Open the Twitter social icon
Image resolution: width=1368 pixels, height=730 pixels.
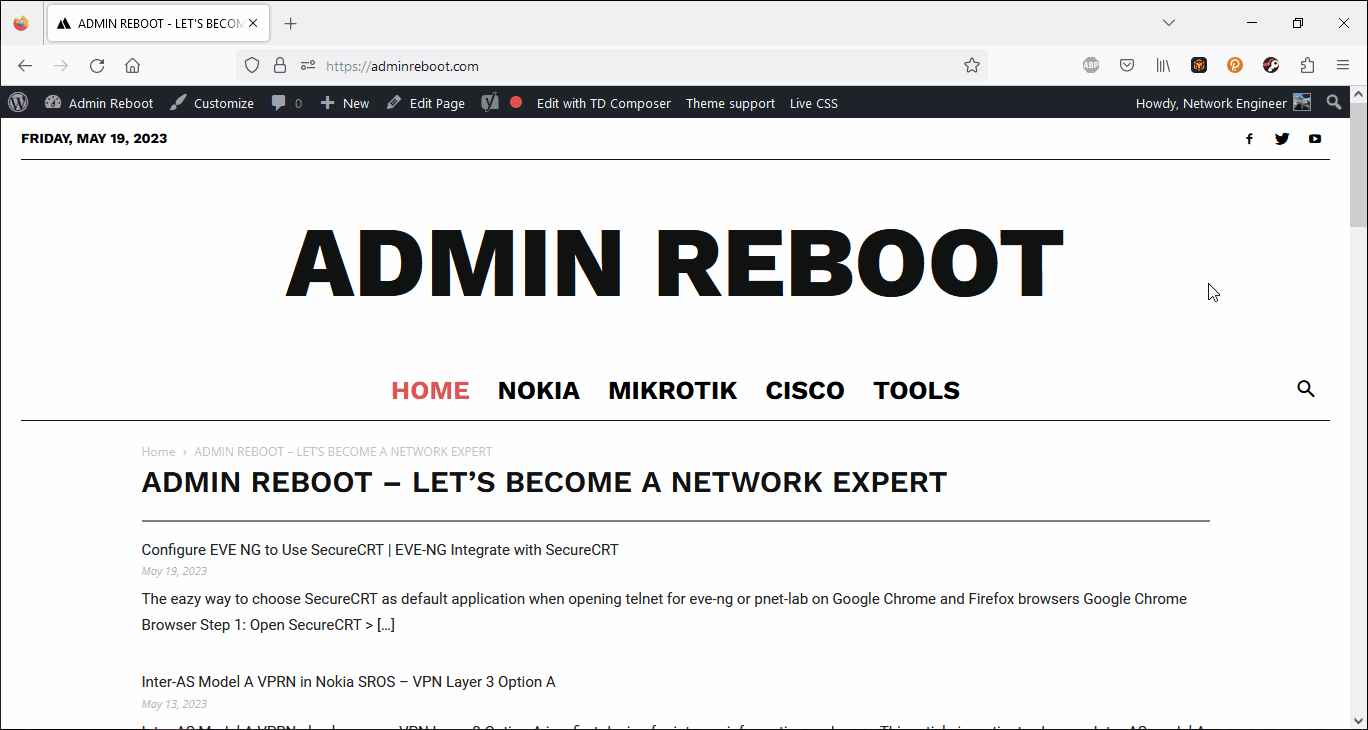(x=1282, y=139)
